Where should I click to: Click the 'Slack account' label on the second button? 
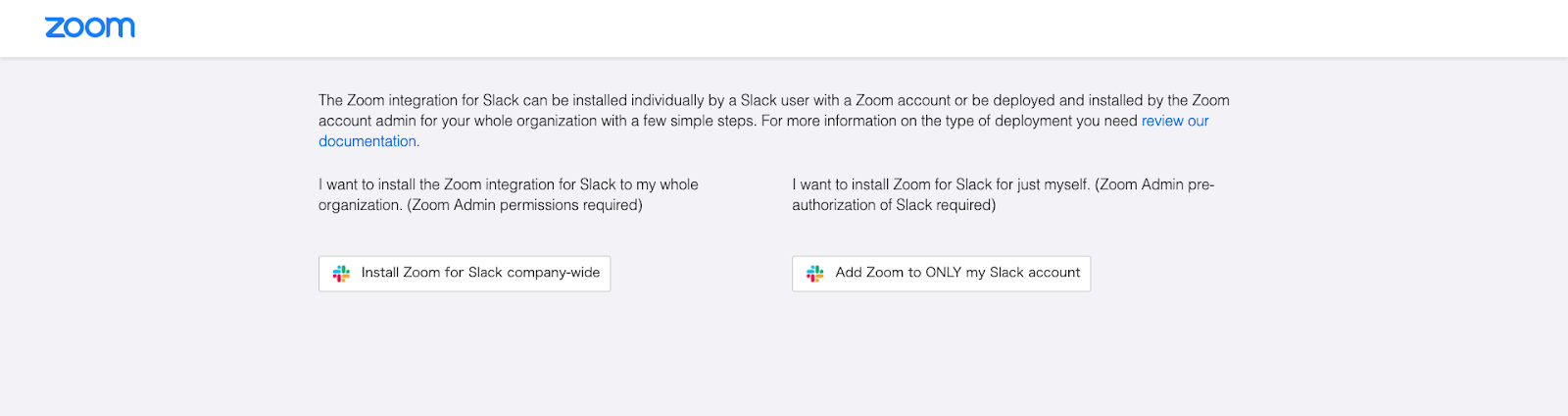pyautogui.click(x=1035, y=273)
